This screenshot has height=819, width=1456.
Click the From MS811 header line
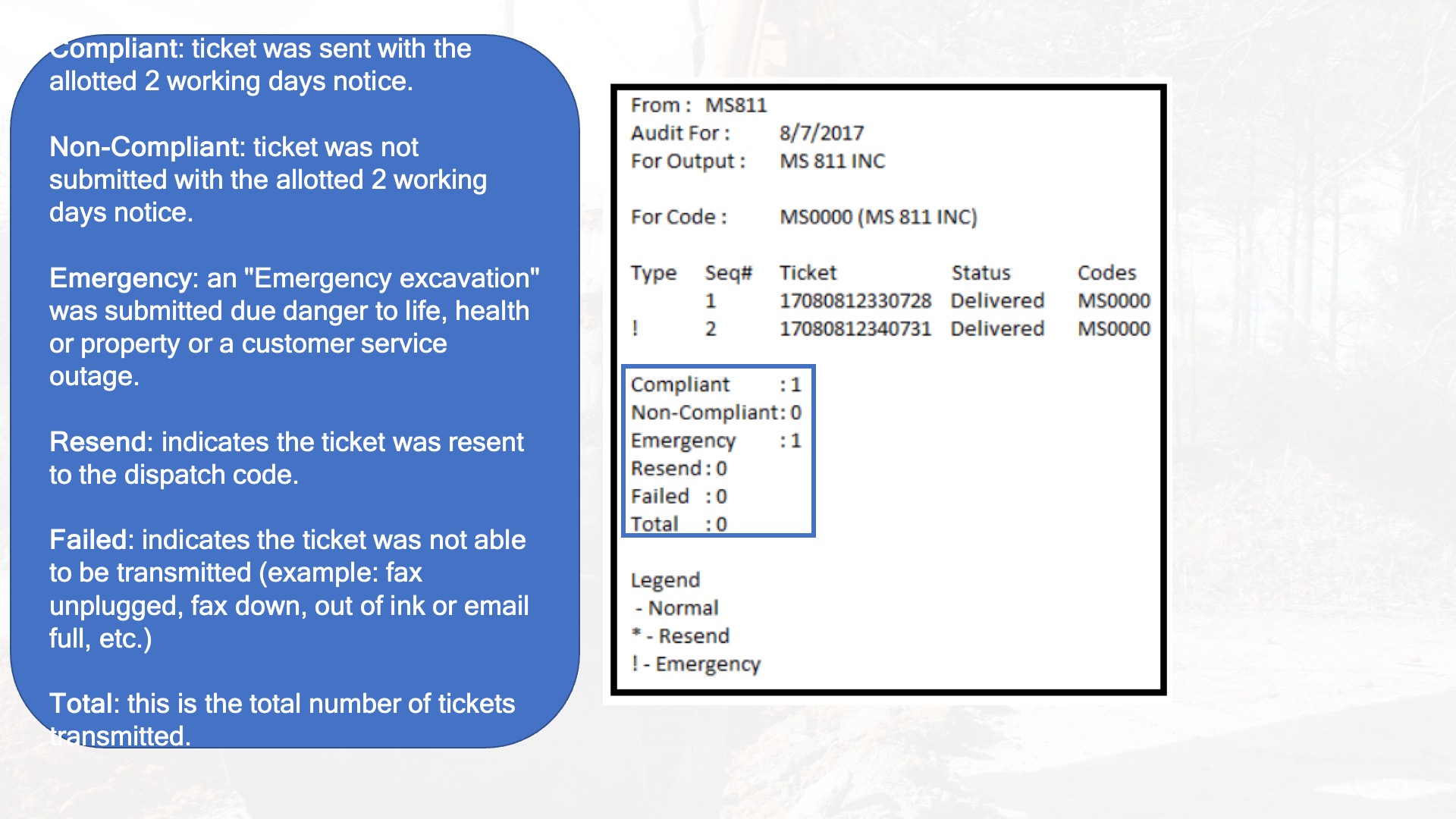(x=698, y=105)
